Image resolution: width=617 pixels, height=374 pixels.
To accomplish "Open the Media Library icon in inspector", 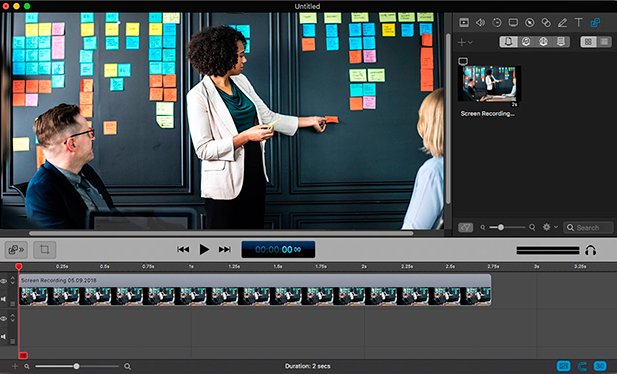I will coord(595,23).
